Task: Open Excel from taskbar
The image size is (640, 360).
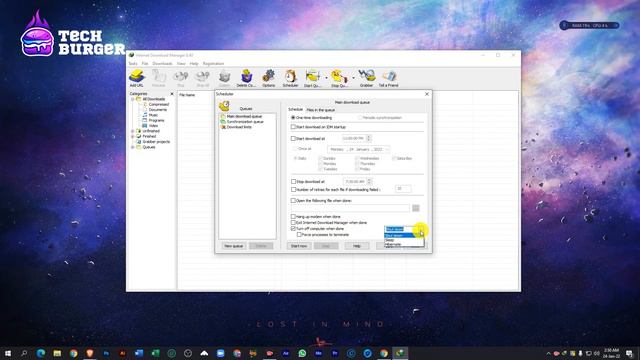Action: [x=155, y=353]
